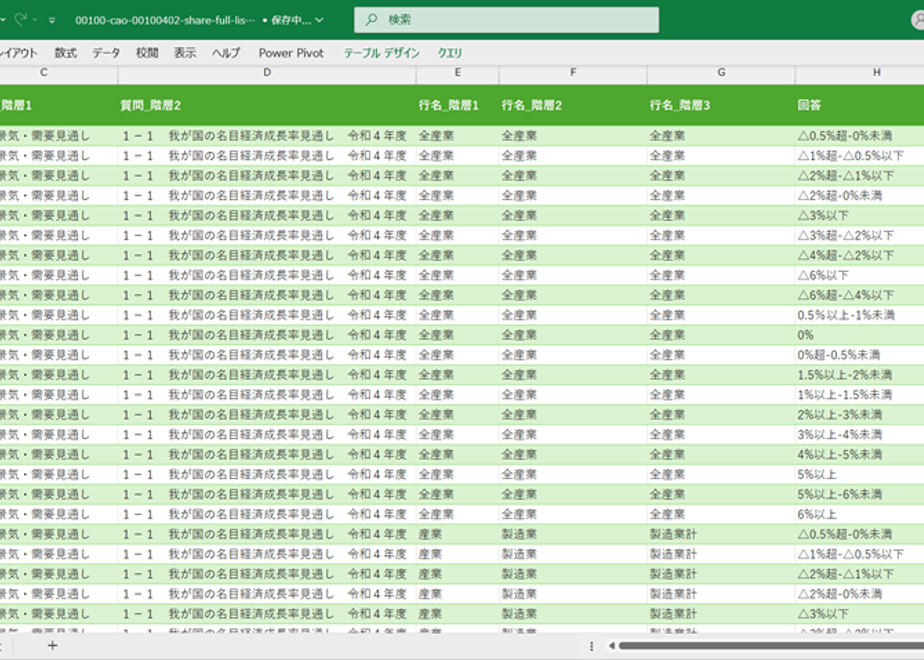Click the horizontal scrollbar thumb
The image size is (924, 660).
(771, 646)
